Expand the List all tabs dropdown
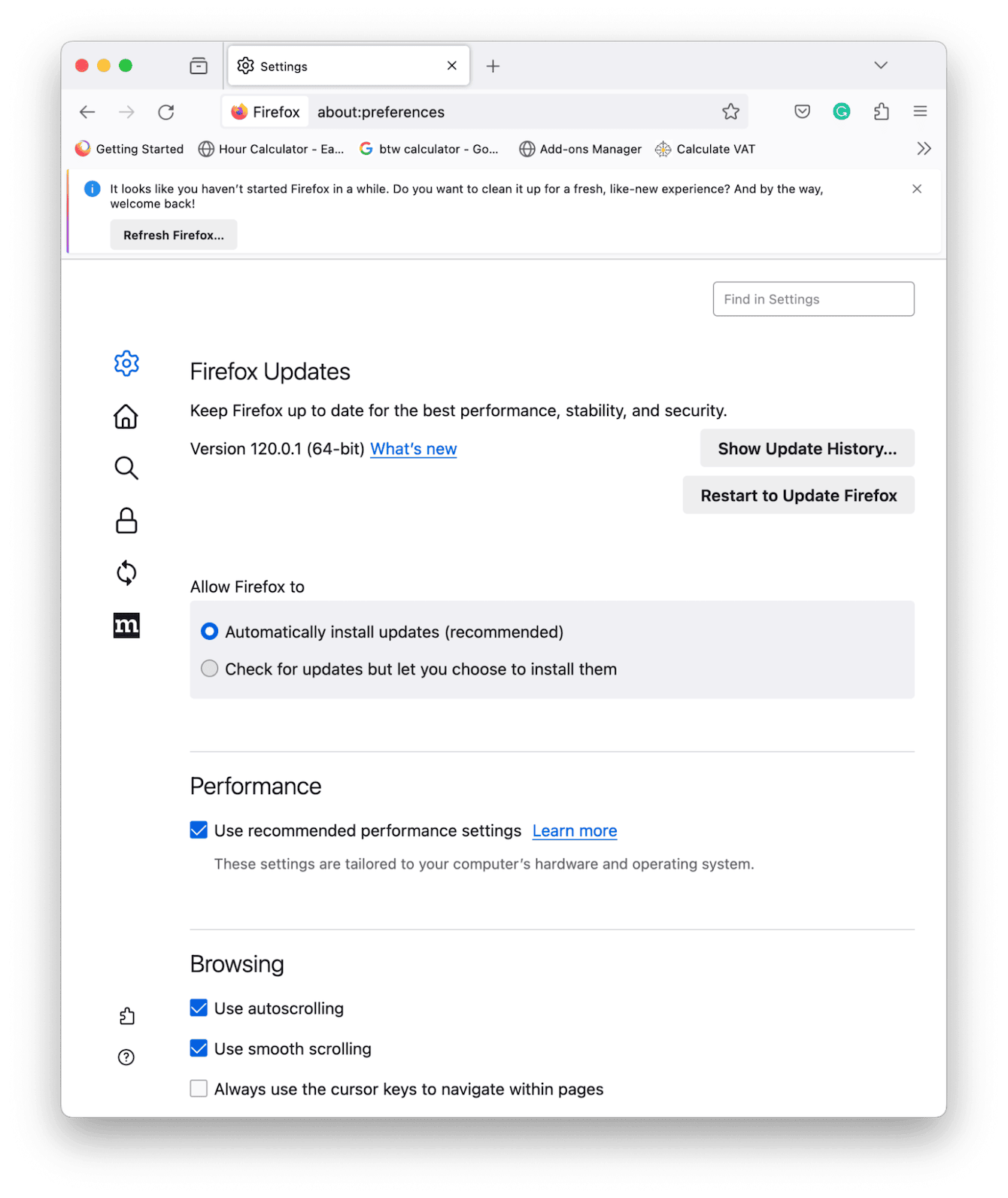This screenshot has height=1198, width=1008. click(x=881, y=66)
